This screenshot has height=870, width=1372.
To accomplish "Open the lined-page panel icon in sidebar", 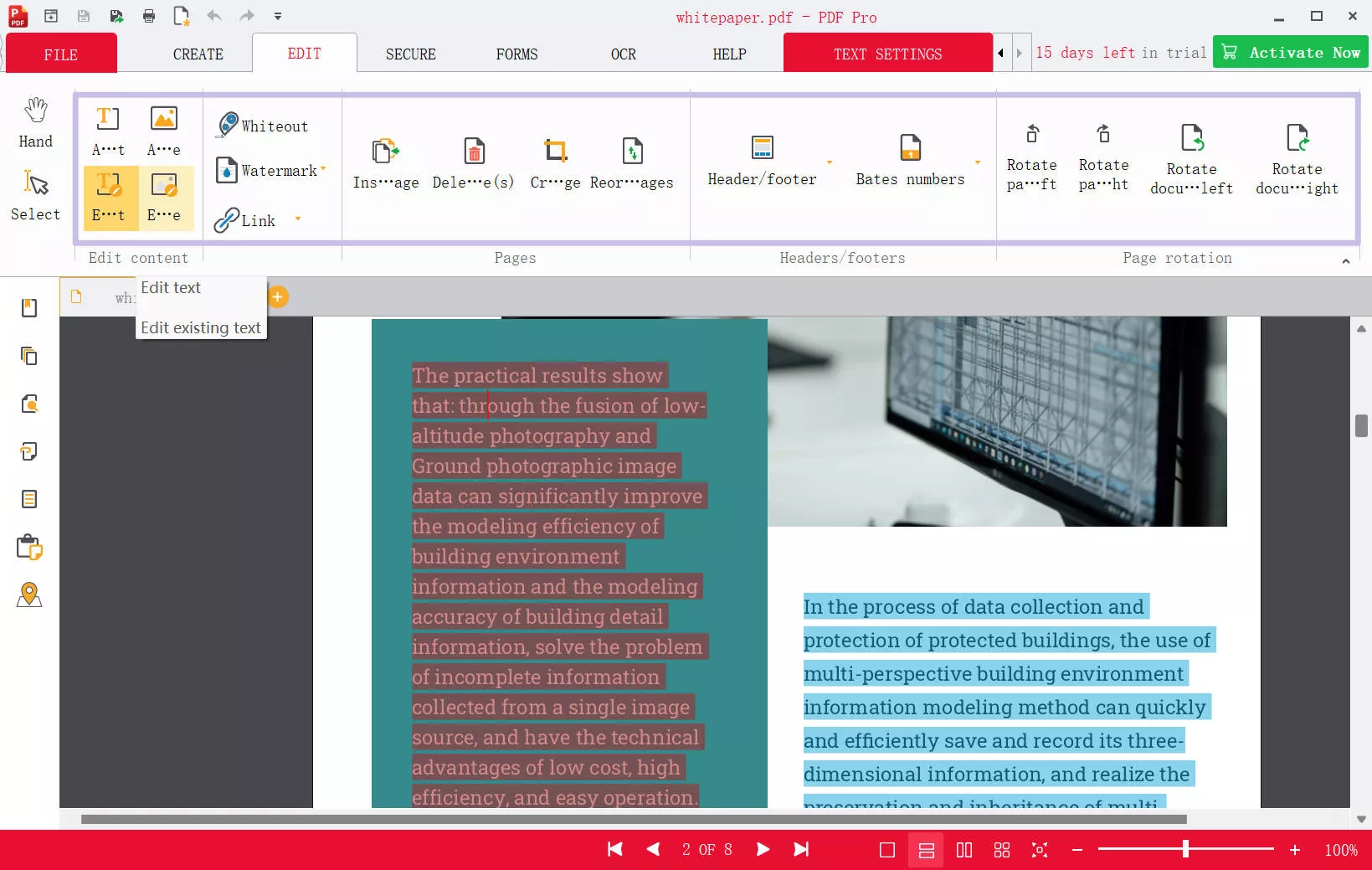I will 29,499.
